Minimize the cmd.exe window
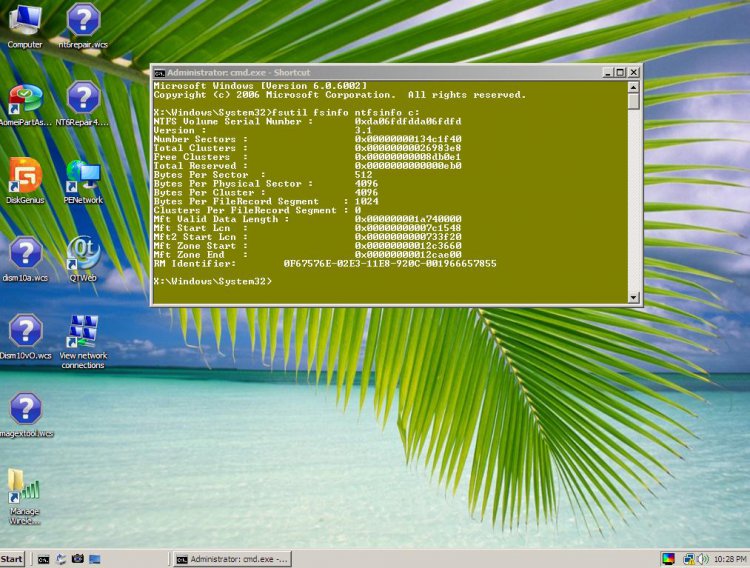The height and width of the screenshot is (568, 750). (x=607, y=72)
